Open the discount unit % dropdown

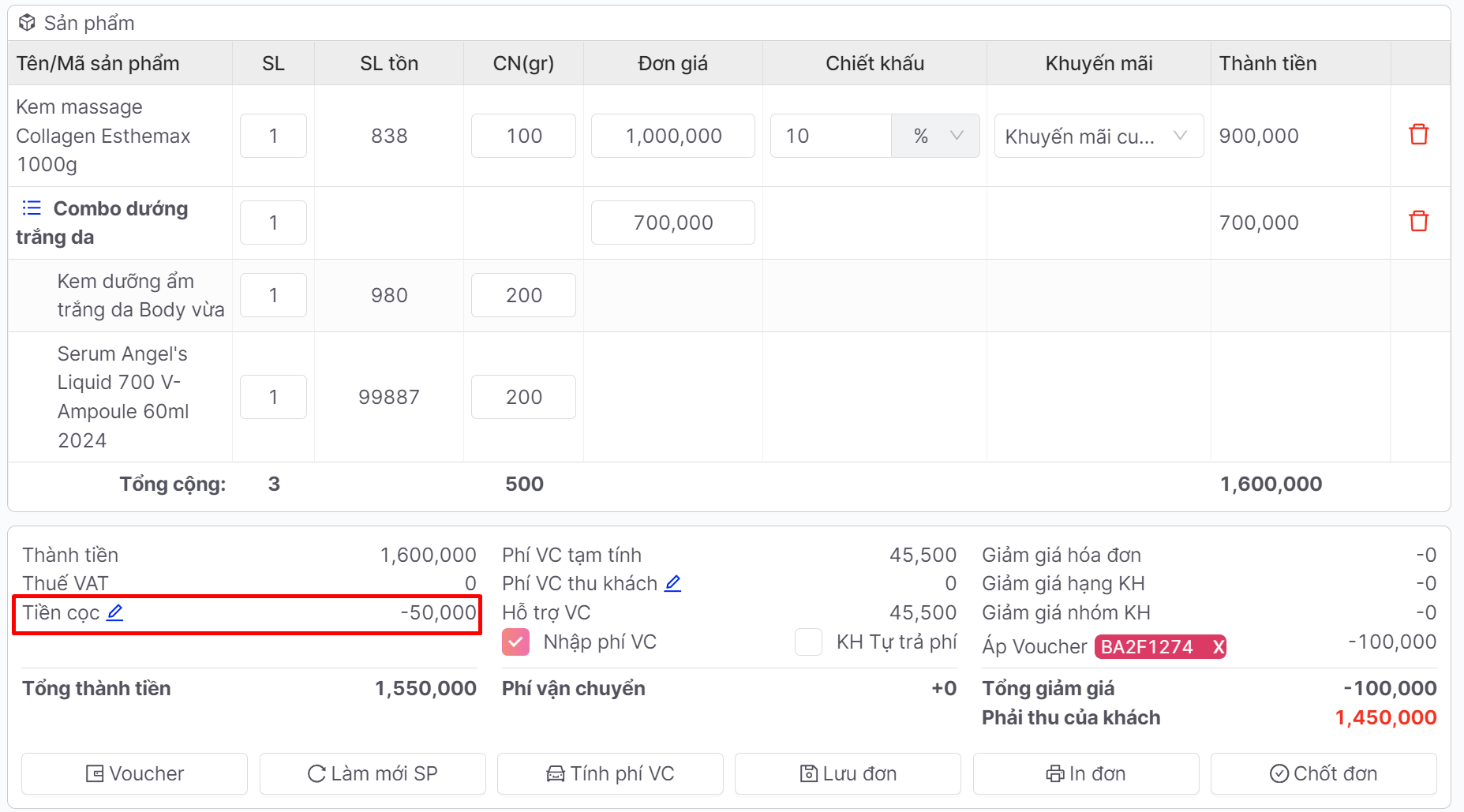935,136
